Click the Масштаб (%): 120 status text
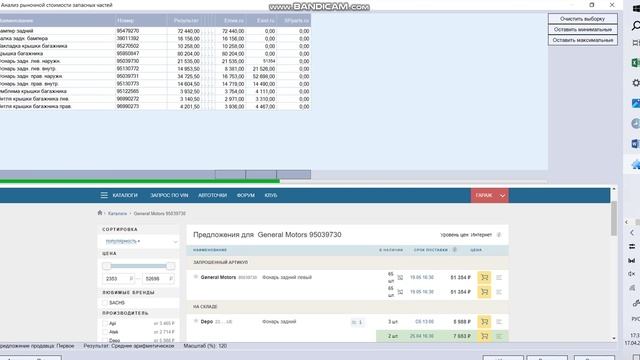Screen dimensions: 640x360 pyautogui.click(x=205, y=346)
